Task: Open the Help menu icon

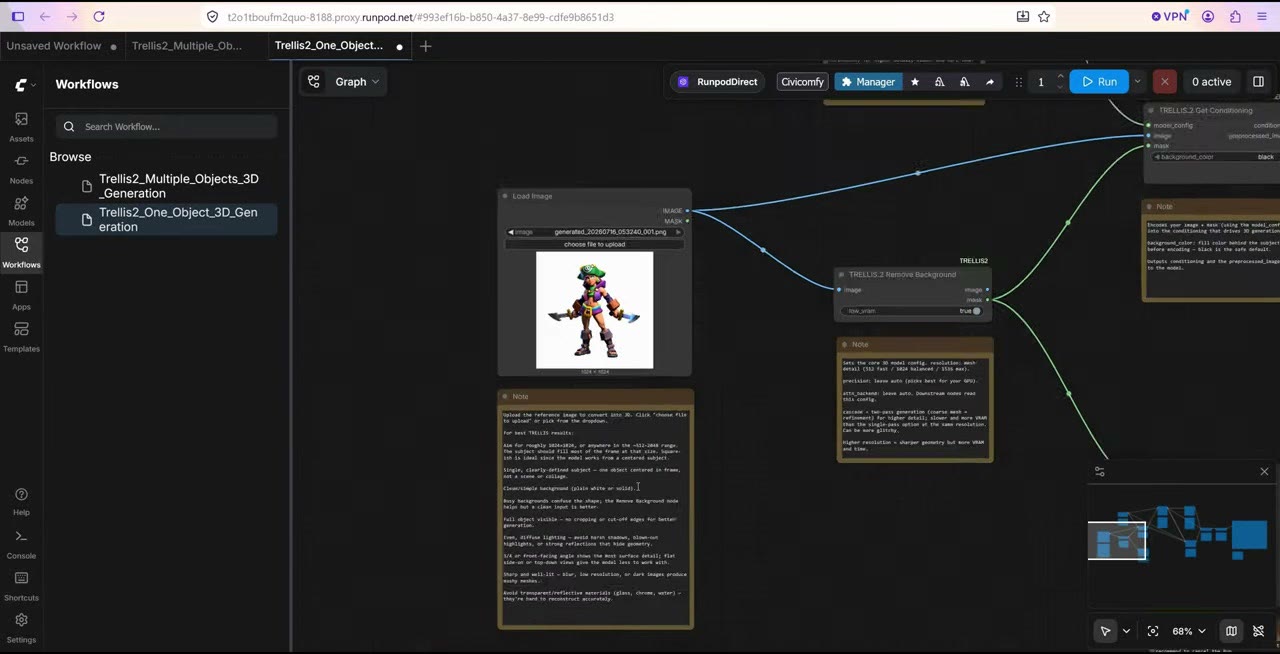Action: pyautogui.click(x=21, y=501)
